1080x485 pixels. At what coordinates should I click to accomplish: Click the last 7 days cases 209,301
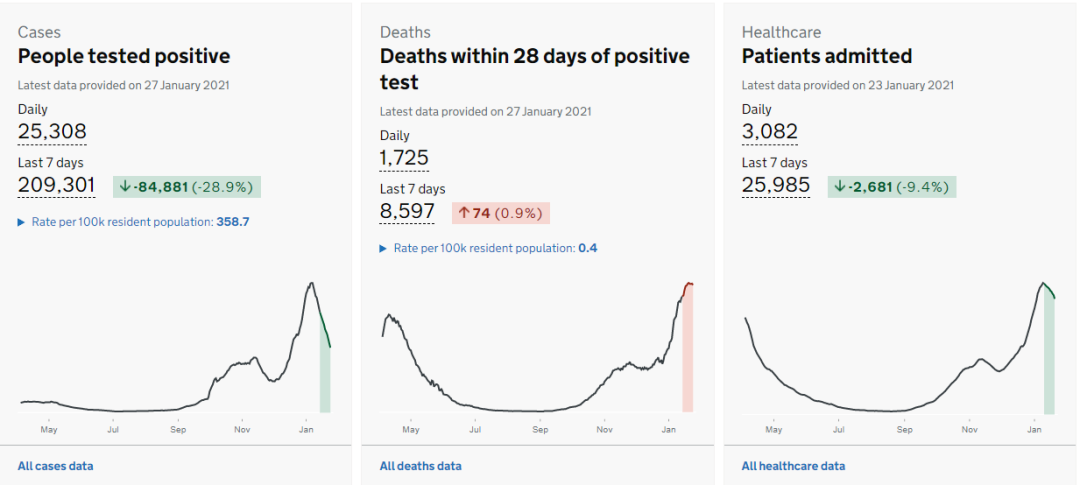(56, 185)
